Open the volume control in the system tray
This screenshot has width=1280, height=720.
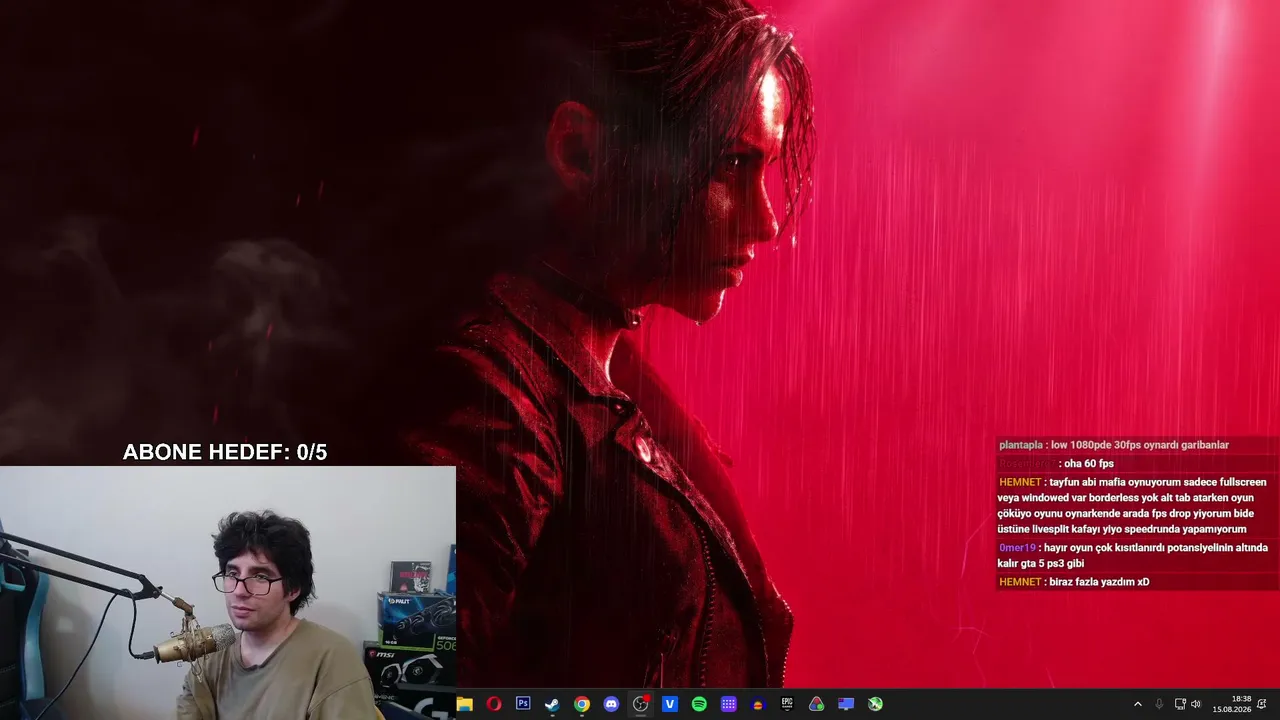click(x=1196, y=704)
